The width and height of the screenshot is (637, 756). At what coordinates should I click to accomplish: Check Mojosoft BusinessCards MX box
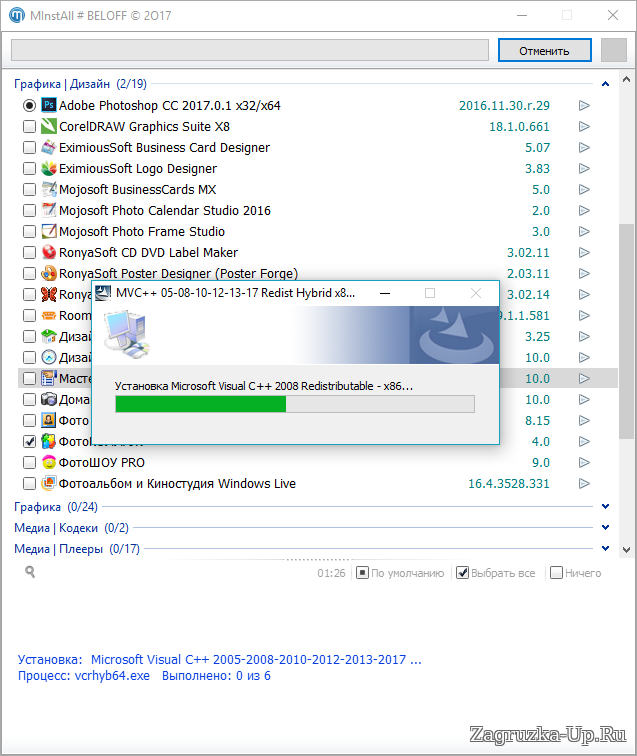(x=29, y=189)
